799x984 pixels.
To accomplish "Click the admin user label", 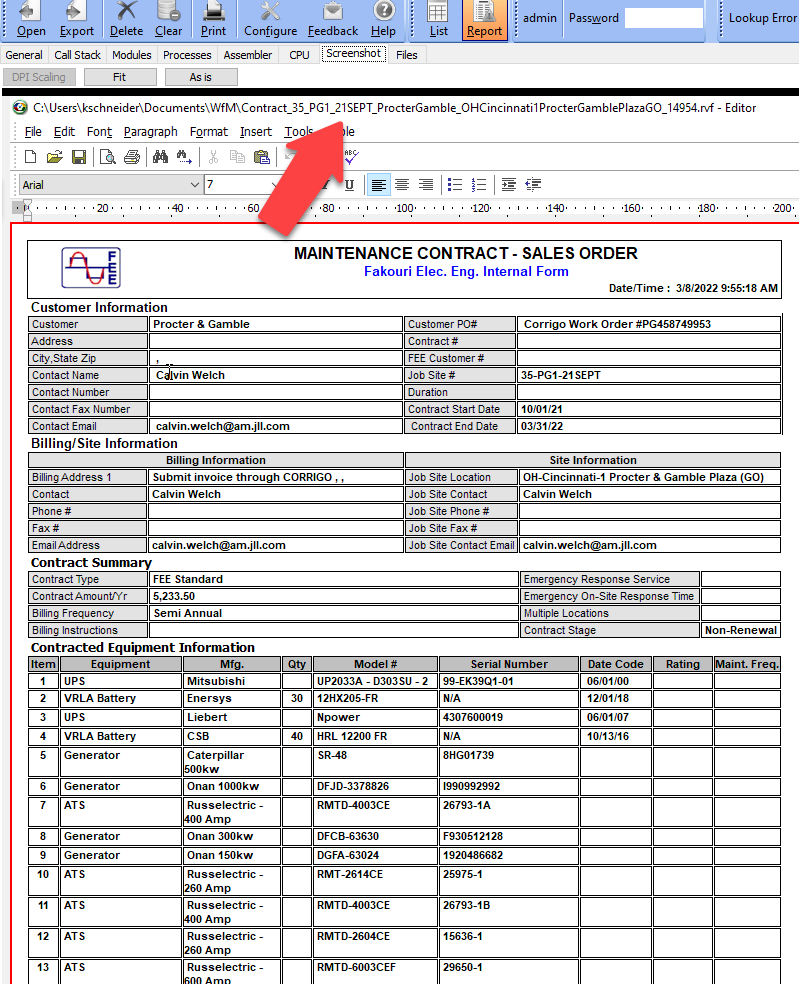I will tap(540, 18).
